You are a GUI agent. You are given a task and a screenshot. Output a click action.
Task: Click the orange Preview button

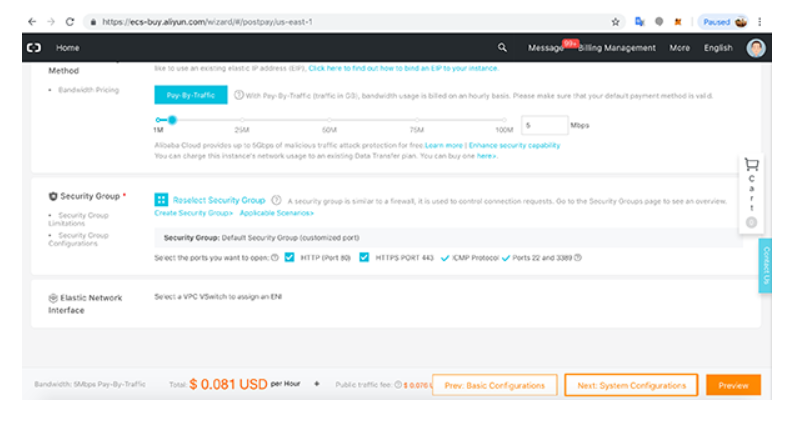click(733, 385)
